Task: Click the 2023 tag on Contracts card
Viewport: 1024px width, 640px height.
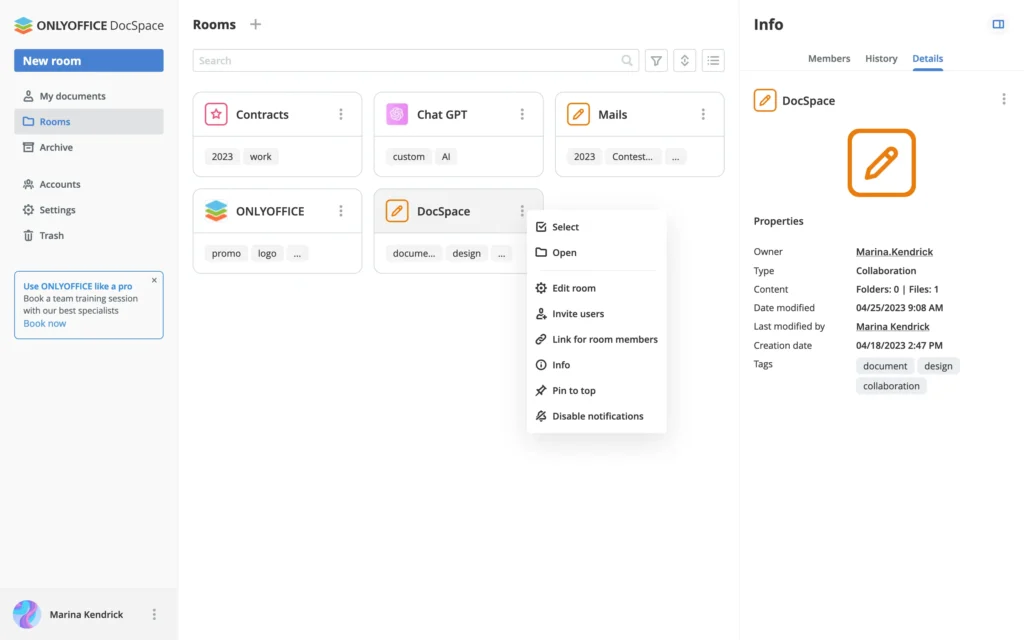Action: (222, 157)
